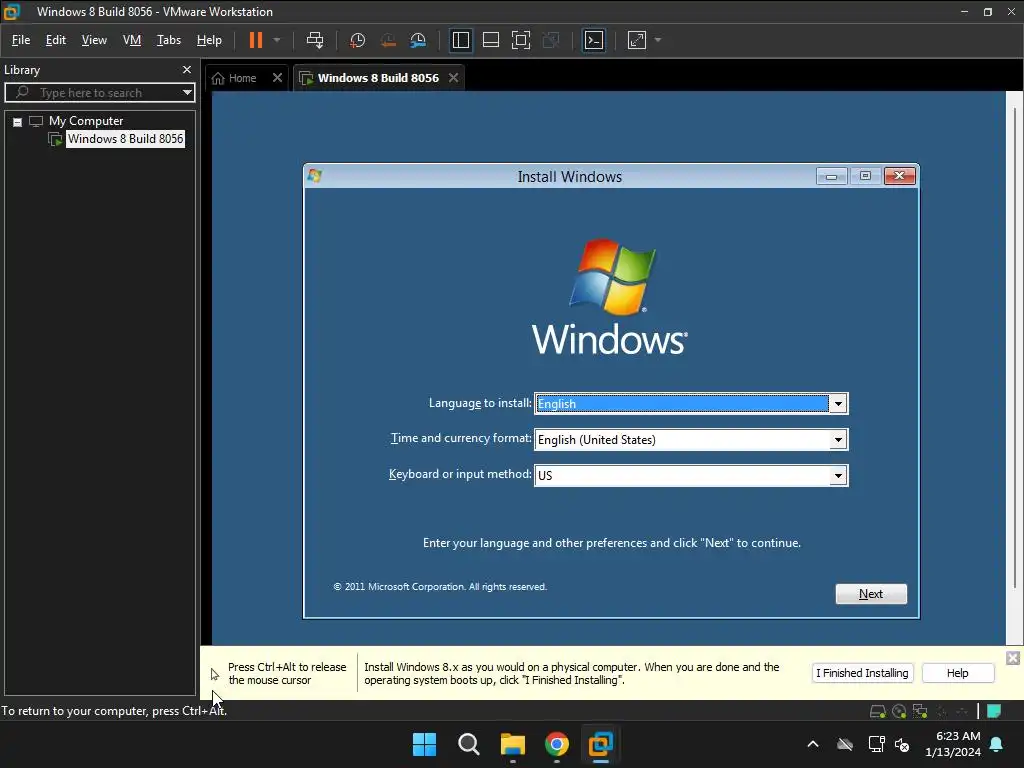Open the VM menu
1024x768 pixels.
click(x=132, y=40)
